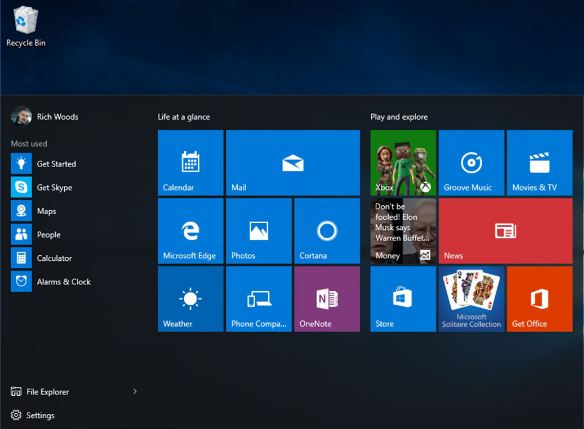The height and width of the screenshot is (429, 584).
Task: Launch the Calculator app icon
Action: tap(21, 258)
